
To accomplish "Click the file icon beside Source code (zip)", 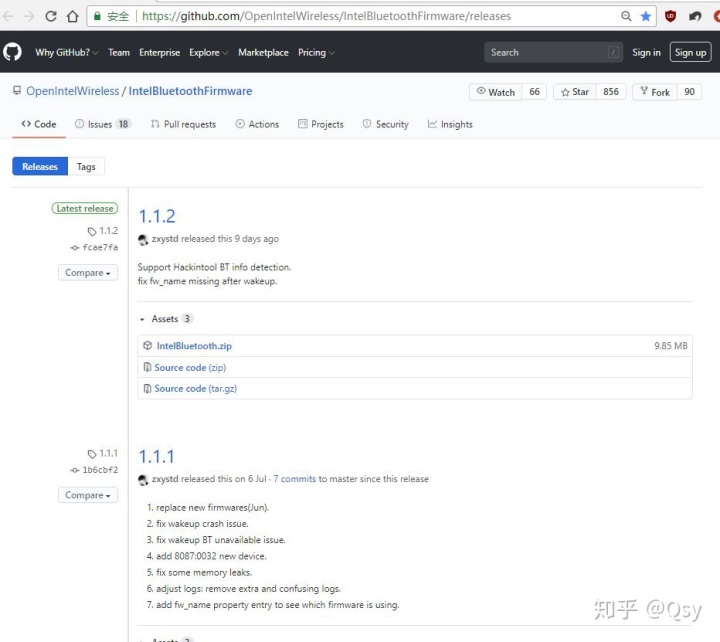I will [147, 367].
